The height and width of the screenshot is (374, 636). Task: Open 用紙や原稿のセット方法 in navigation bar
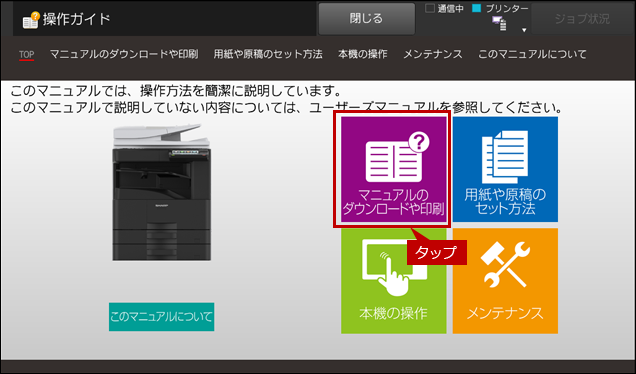268,54
